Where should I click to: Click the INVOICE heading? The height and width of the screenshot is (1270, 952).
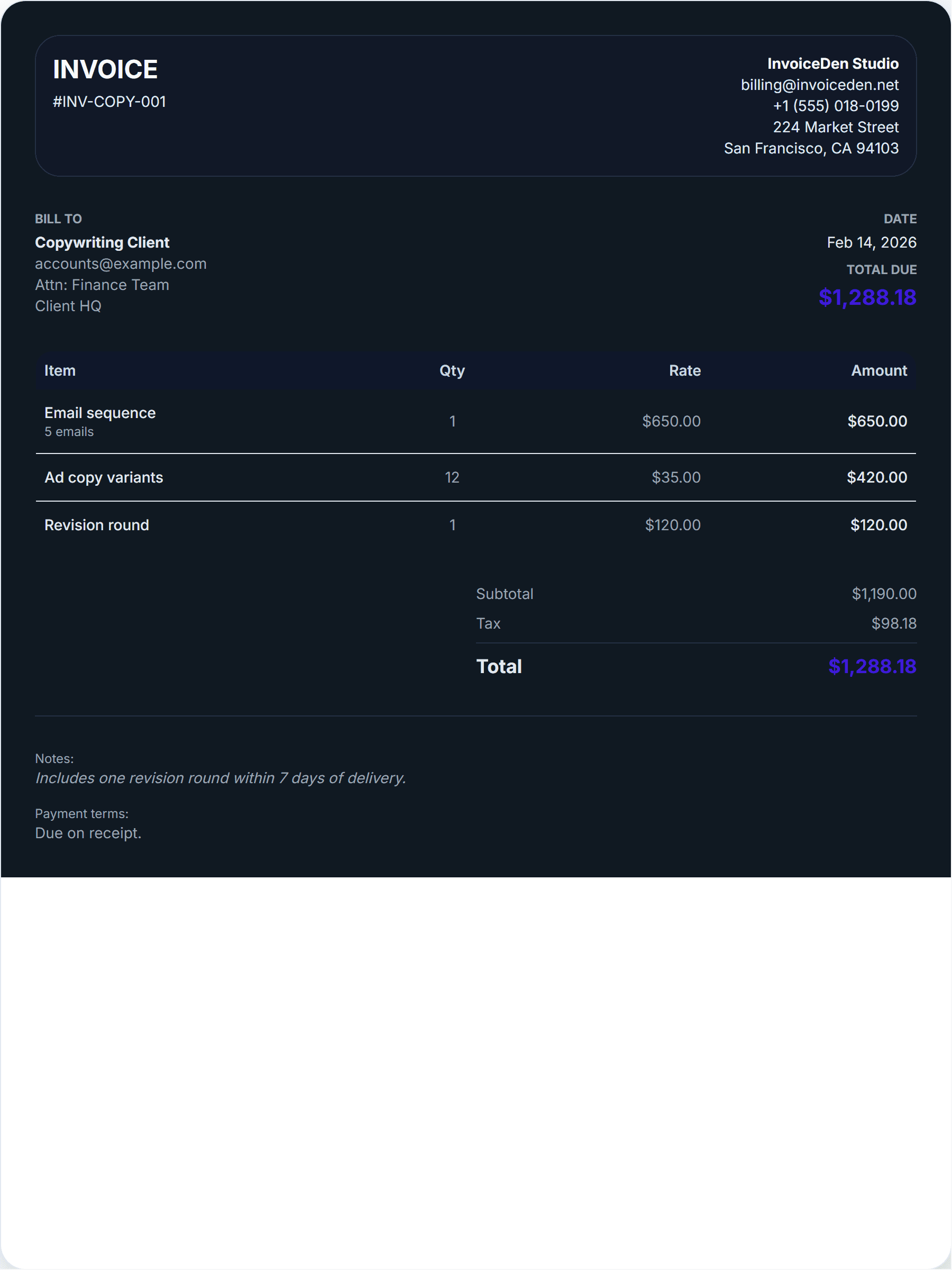tap(105, 69)
